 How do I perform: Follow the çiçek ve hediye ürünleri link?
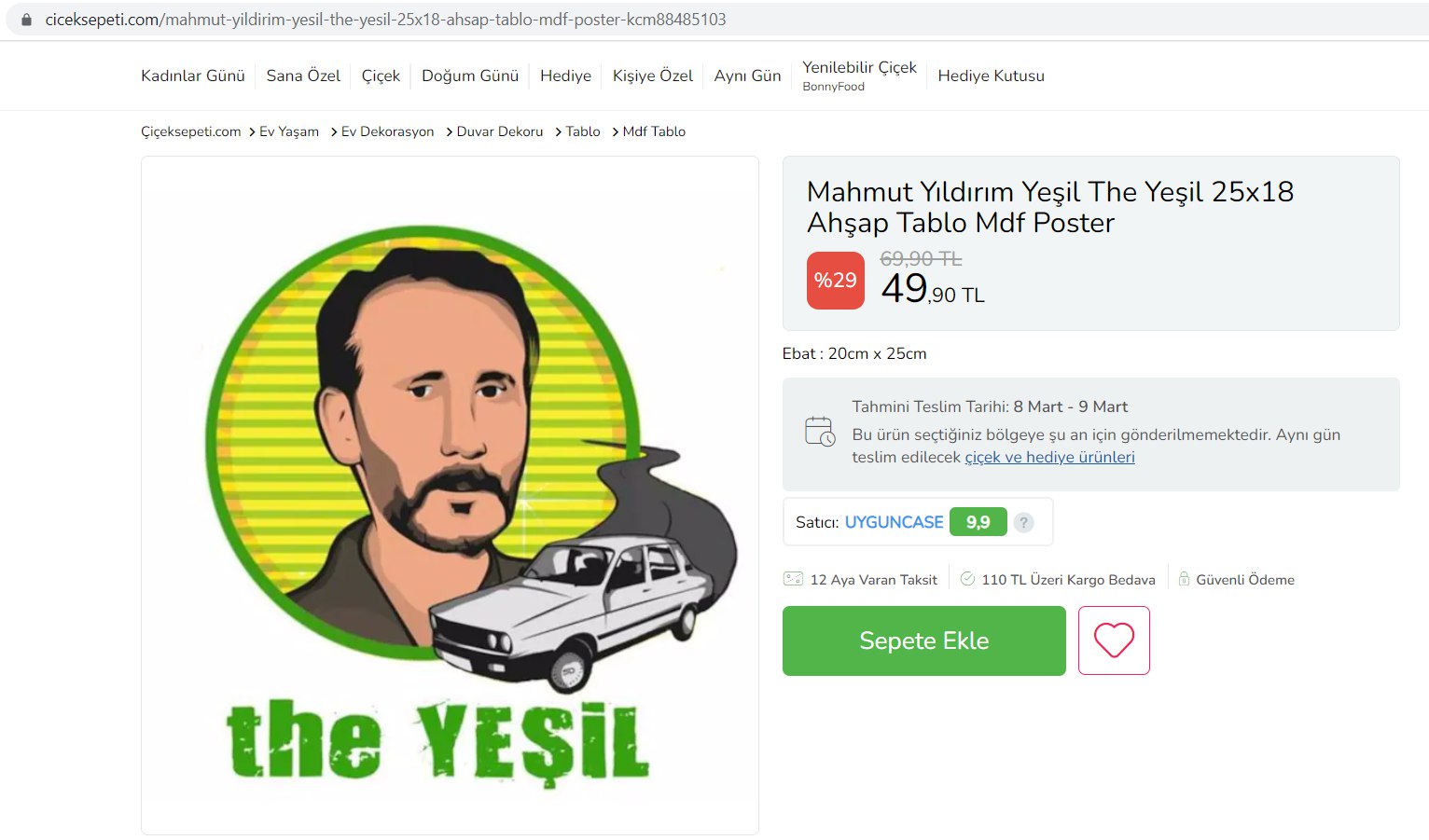pos(1049,457)
